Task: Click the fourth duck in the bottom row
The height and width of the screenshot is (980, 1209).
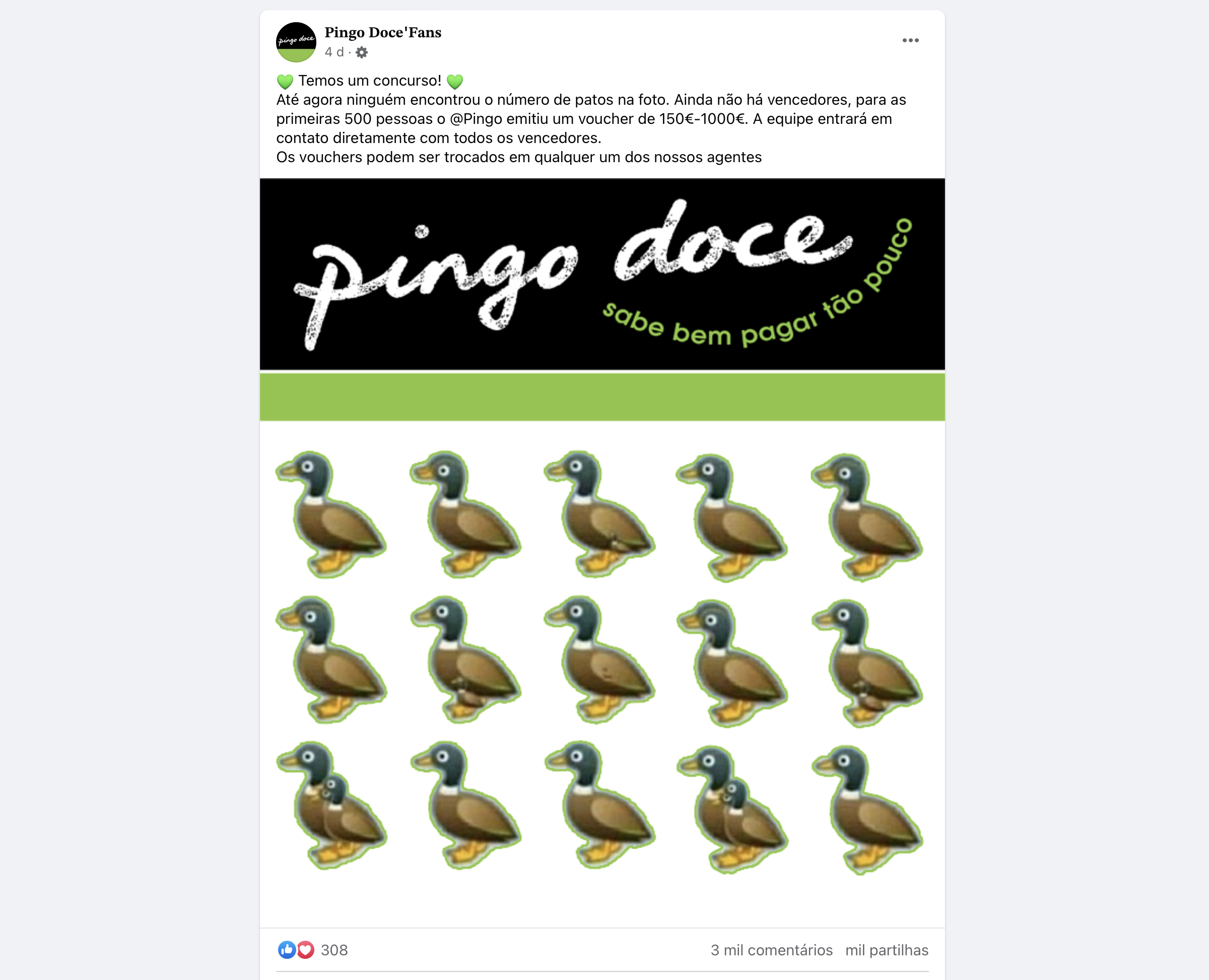Action: point(732,809)
